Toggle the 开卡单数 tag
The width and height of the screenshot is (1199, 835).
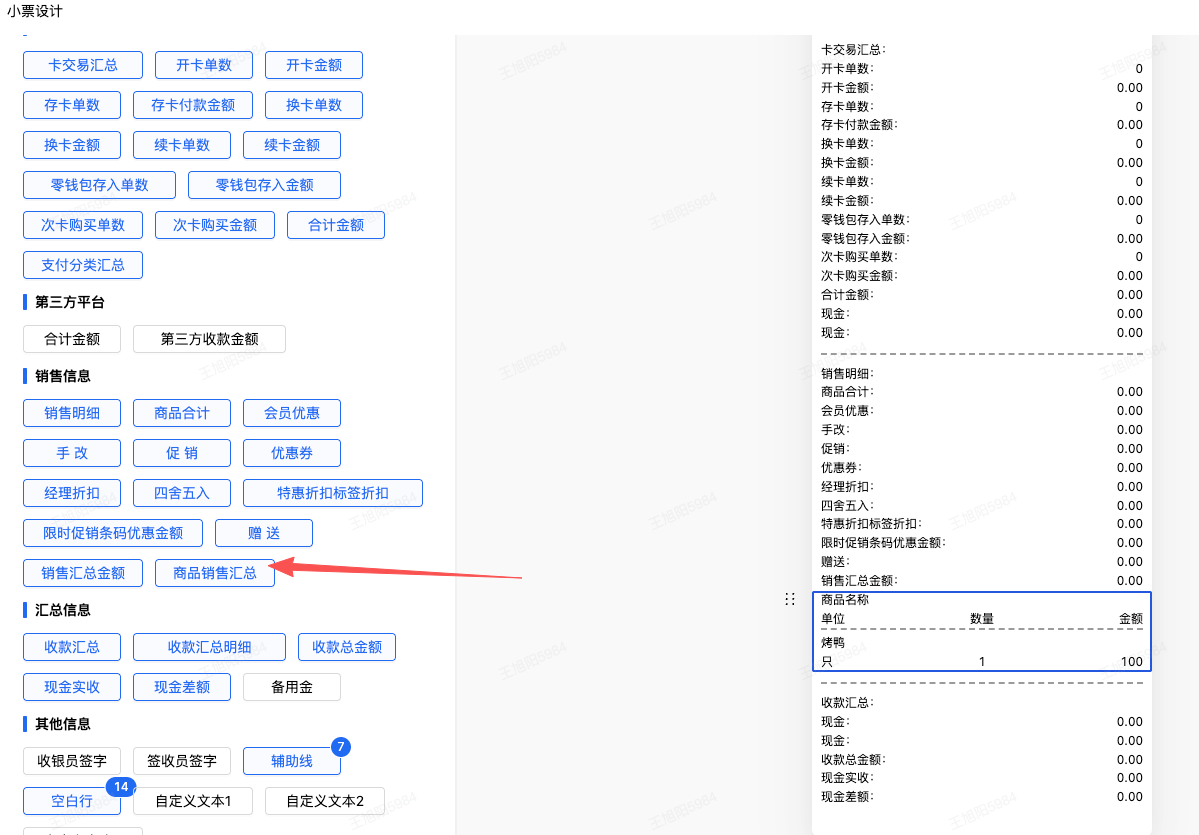point(203,65)
